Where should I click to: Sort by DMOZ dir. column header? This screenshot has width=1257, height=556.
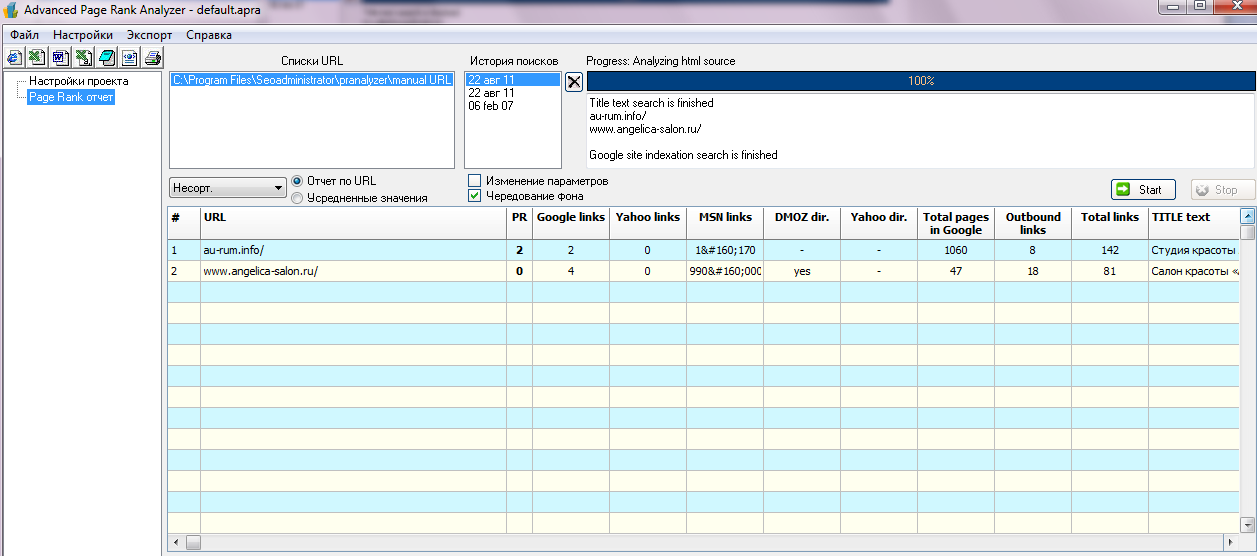802,223
